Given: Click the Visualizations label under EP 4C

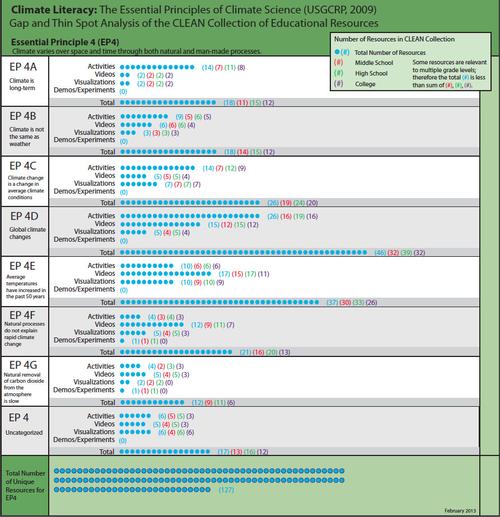Looking at the screenshot, I should tap(94, 183).
